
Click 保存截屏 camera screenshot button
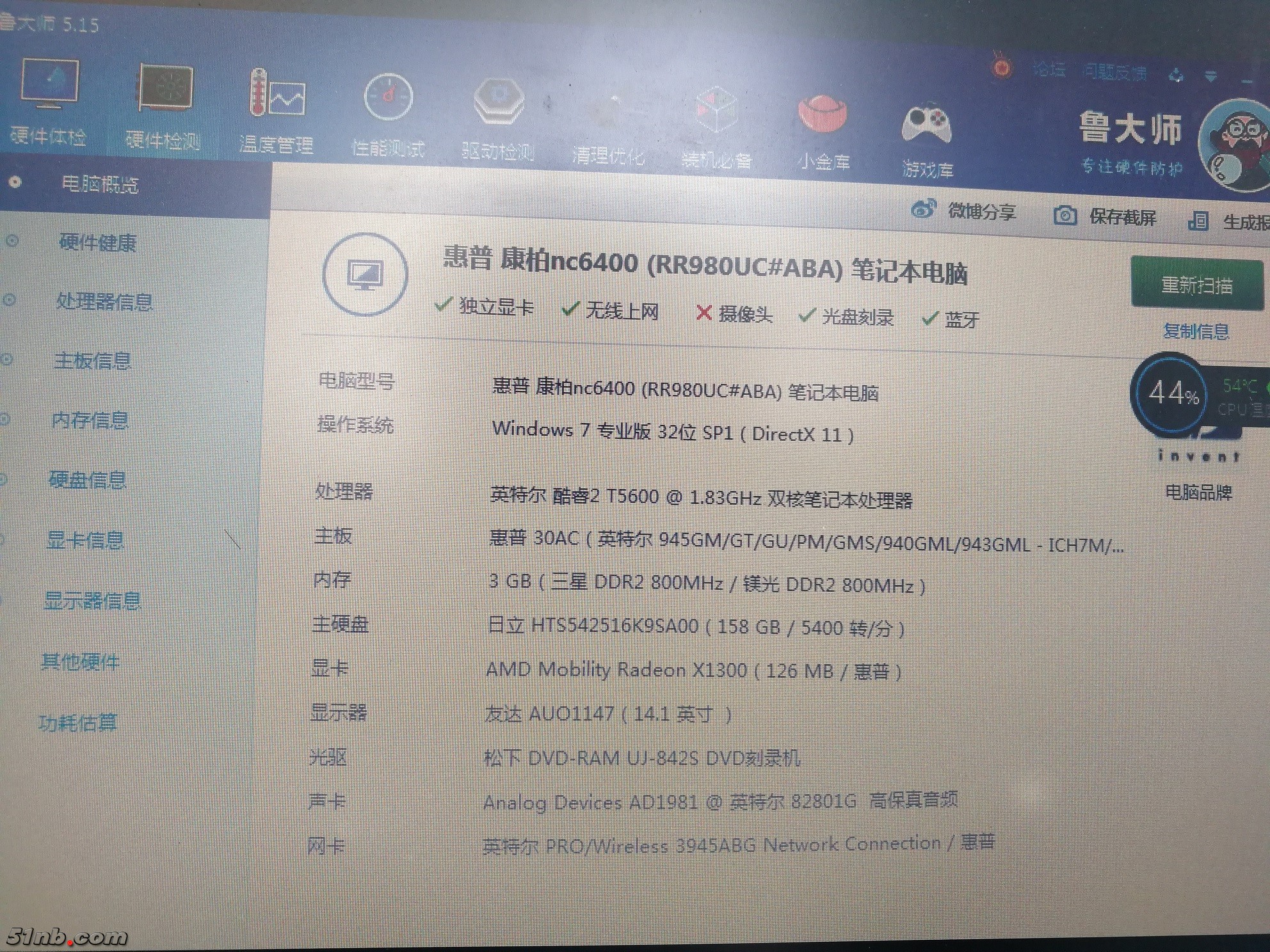point(1065,216)
